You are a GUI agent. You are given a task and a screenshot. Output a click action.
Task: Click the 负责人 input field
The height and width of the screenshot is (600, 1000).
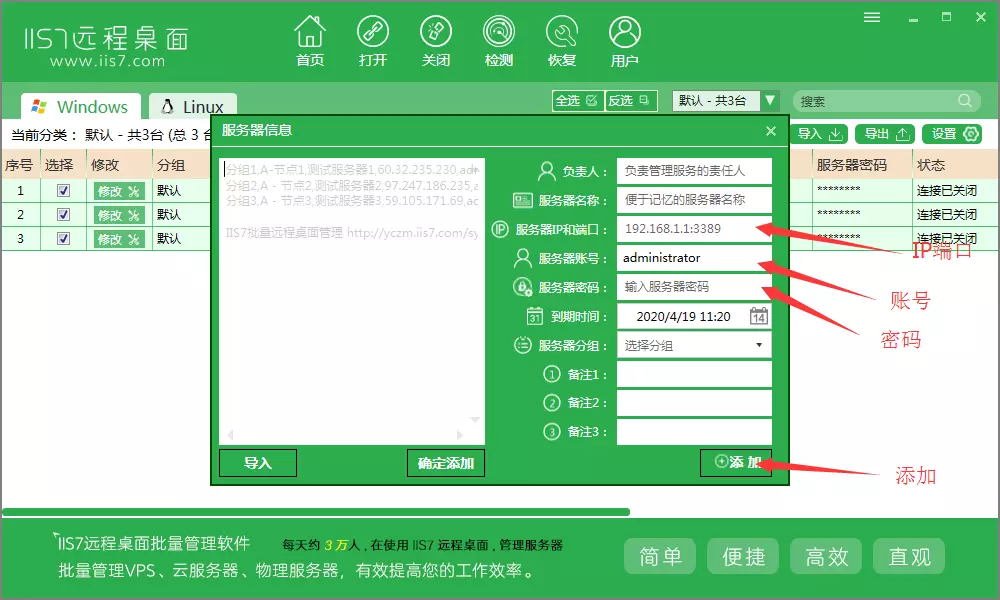tap(694, 171)
